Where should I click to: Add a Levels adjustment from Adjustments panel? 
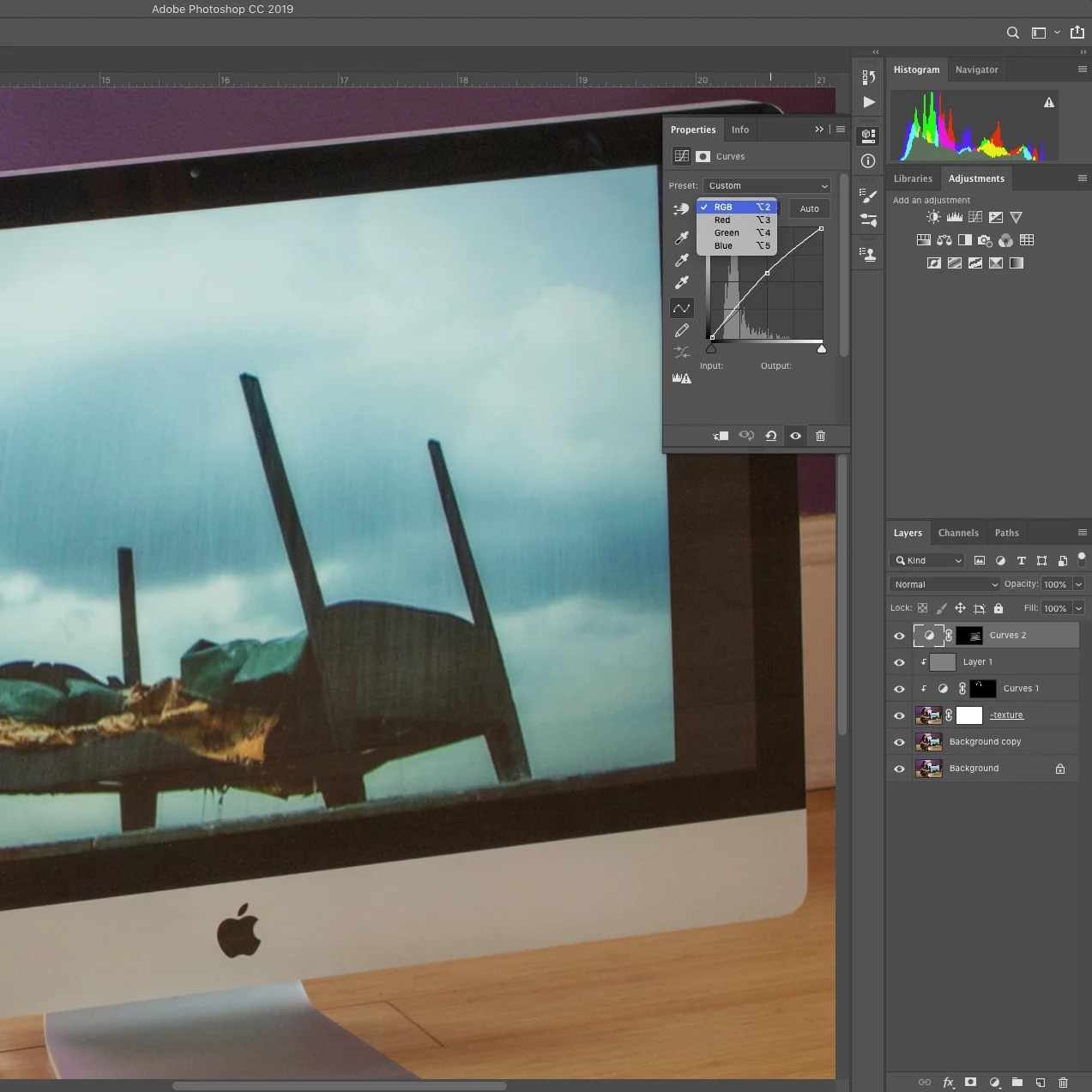tap(954, 217)
